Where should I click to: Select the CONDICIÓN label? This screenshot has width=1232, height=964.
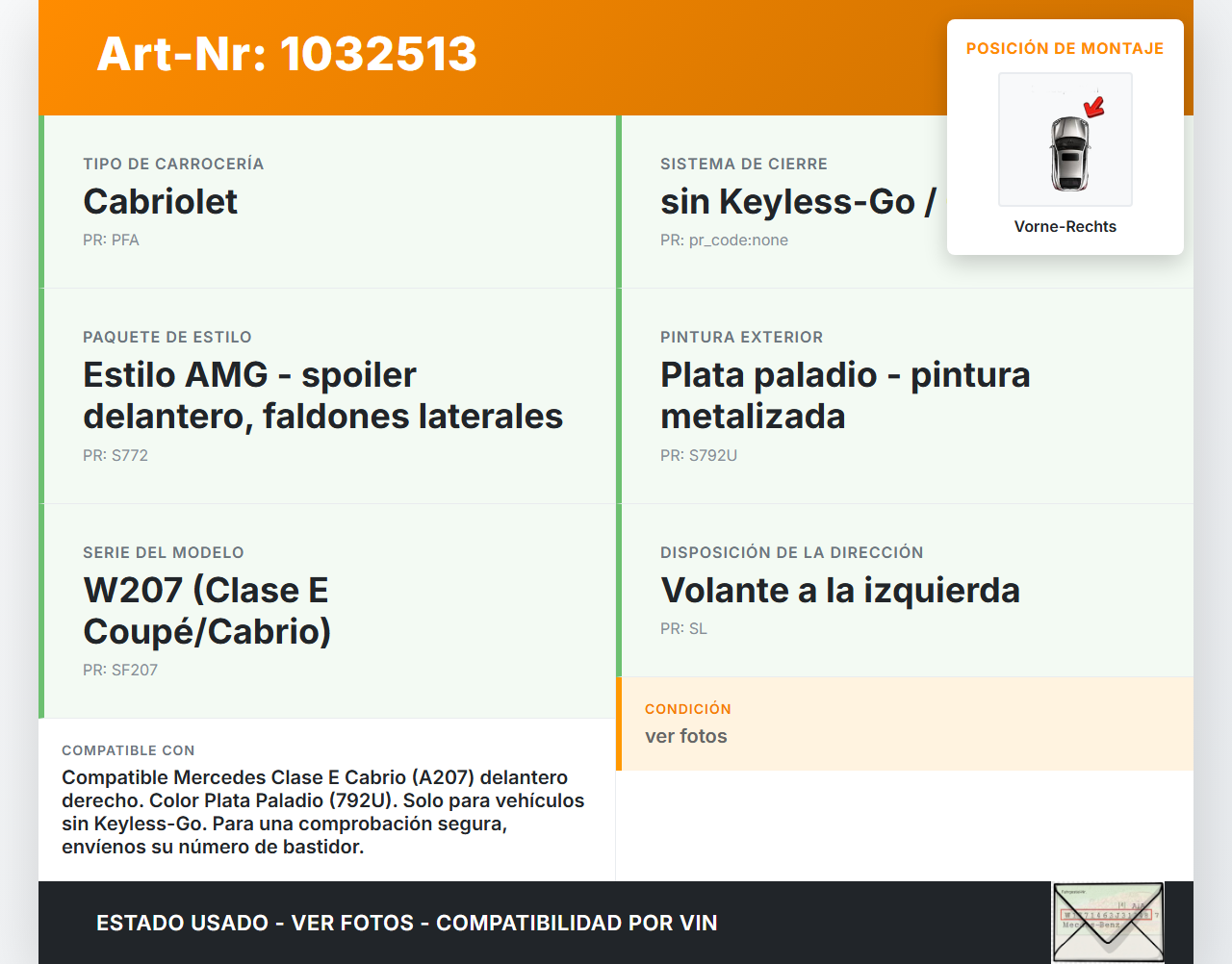point(688,709)
